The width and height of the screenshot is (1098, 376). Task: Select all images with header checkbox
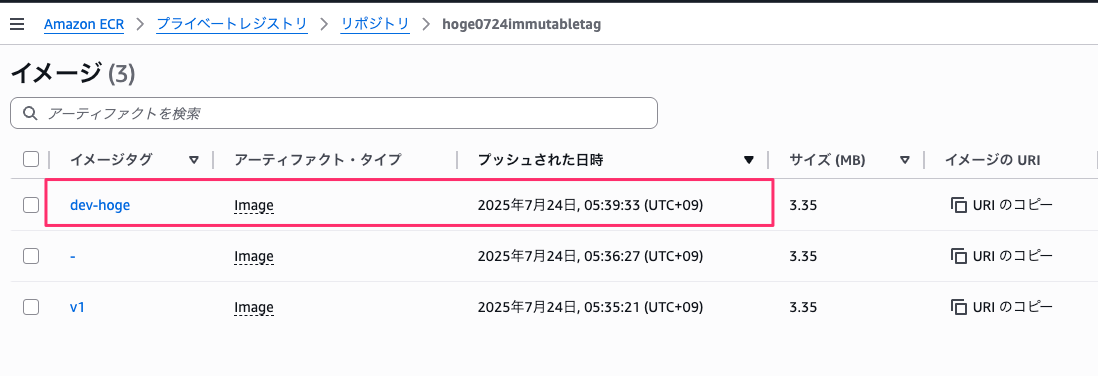31,160
